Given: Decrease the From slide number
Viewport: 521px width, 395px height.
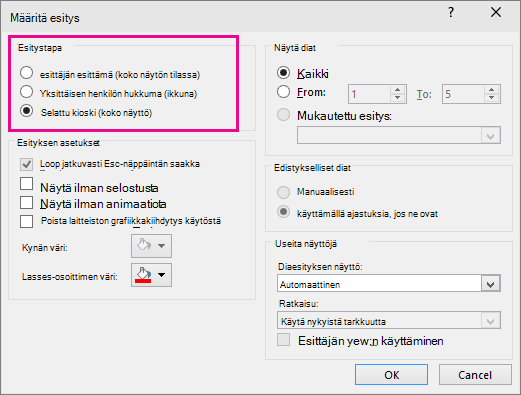Looking at the screenshot, I should tap(397, 98).
